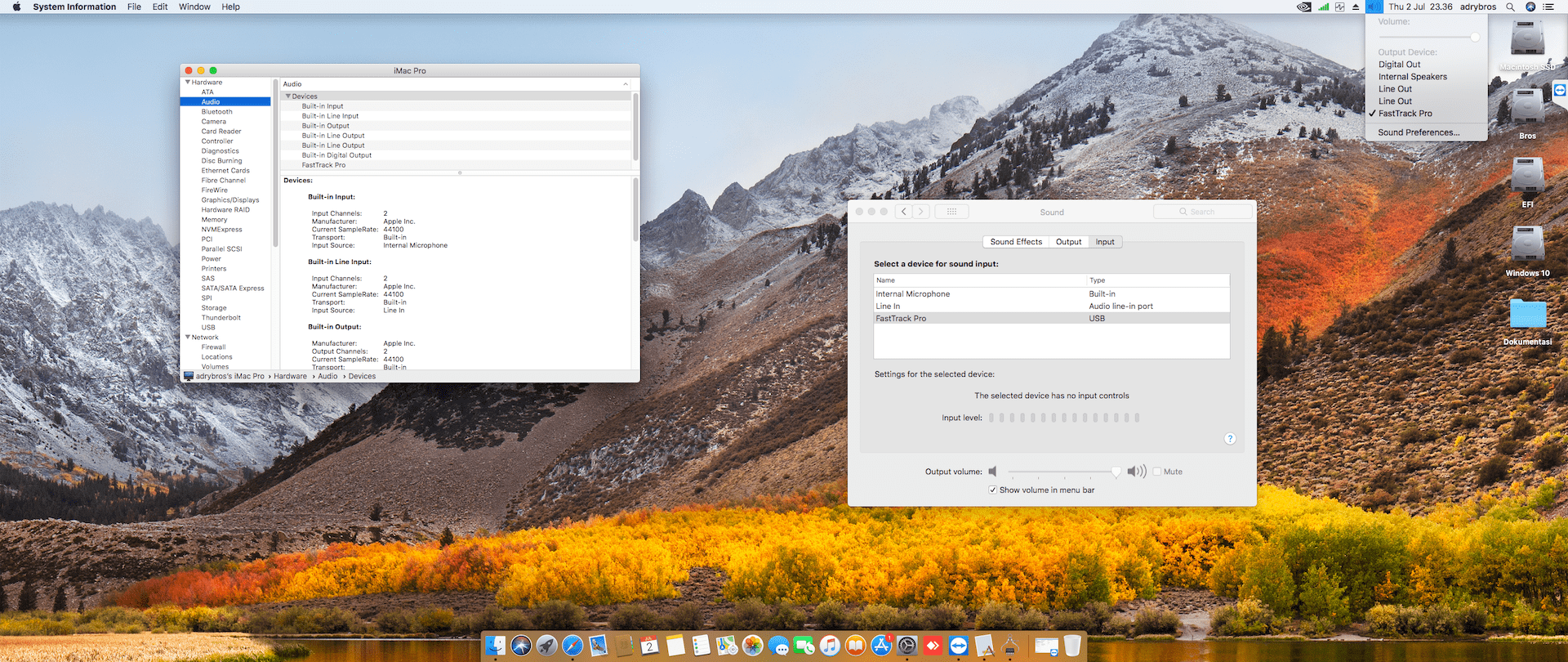Open Photos from the Dock
Viewport: 1568px width, 662px height.
coord(753,646)
